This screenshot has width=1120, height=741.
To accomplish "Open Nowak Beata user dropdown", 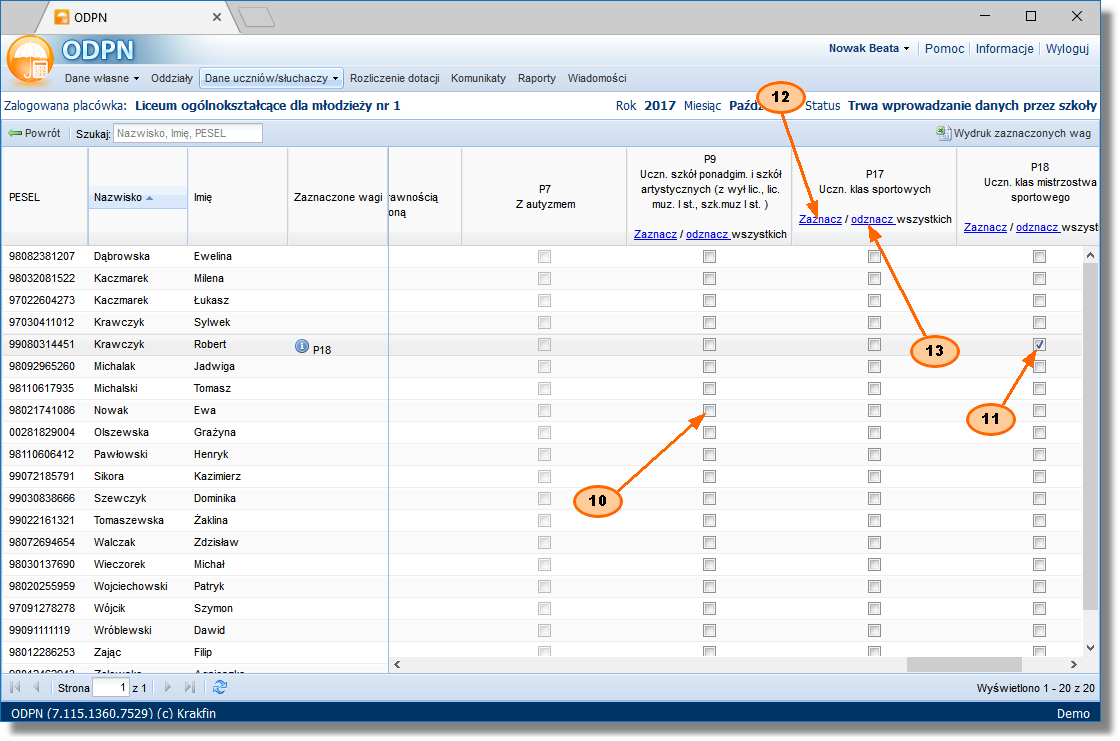I will 869,49.
